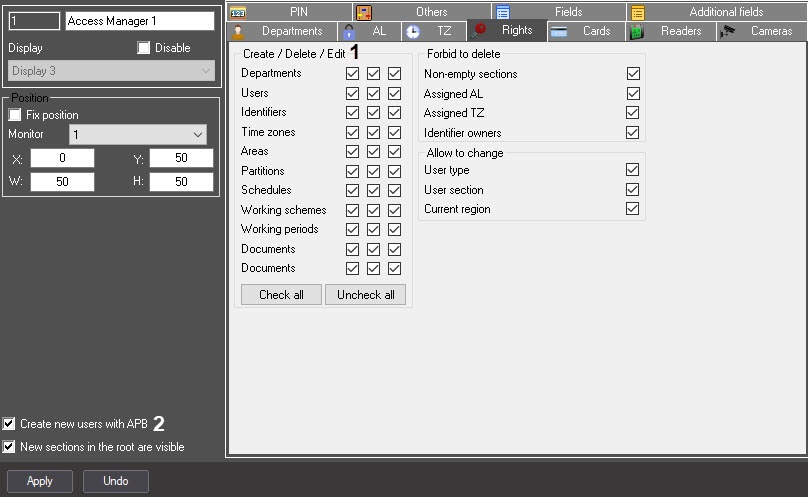Click the Departments person icon

point(238,32)
